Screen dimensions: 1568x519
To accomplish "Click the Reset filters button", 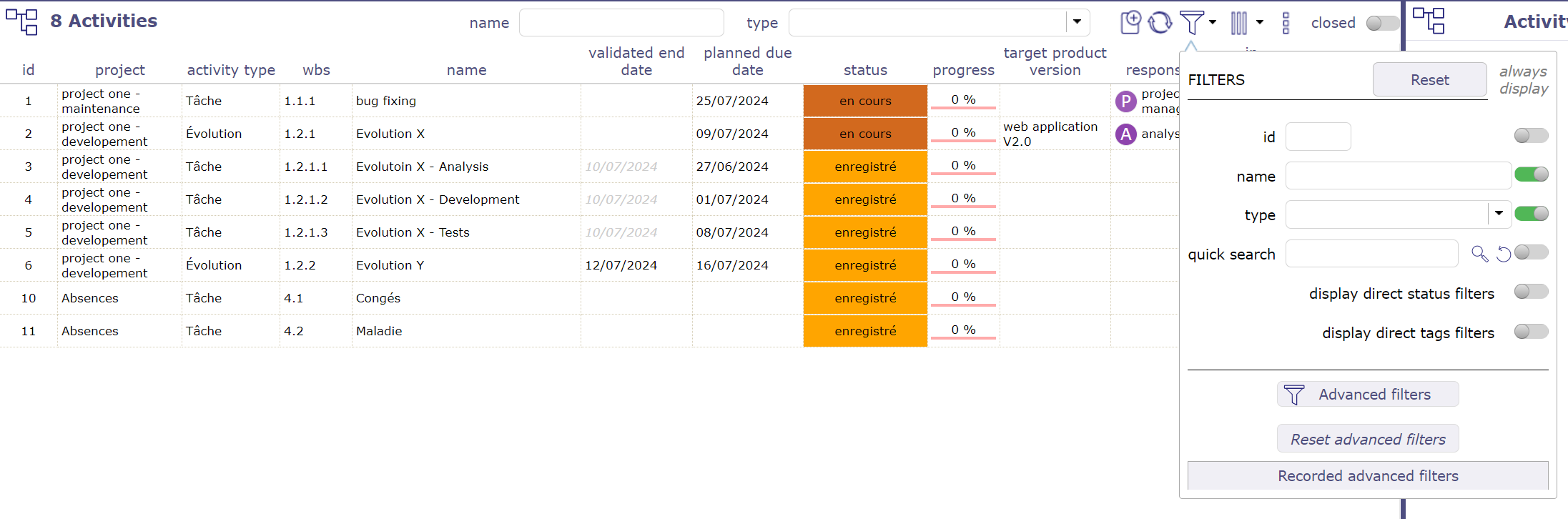I will pos(1430,79).
